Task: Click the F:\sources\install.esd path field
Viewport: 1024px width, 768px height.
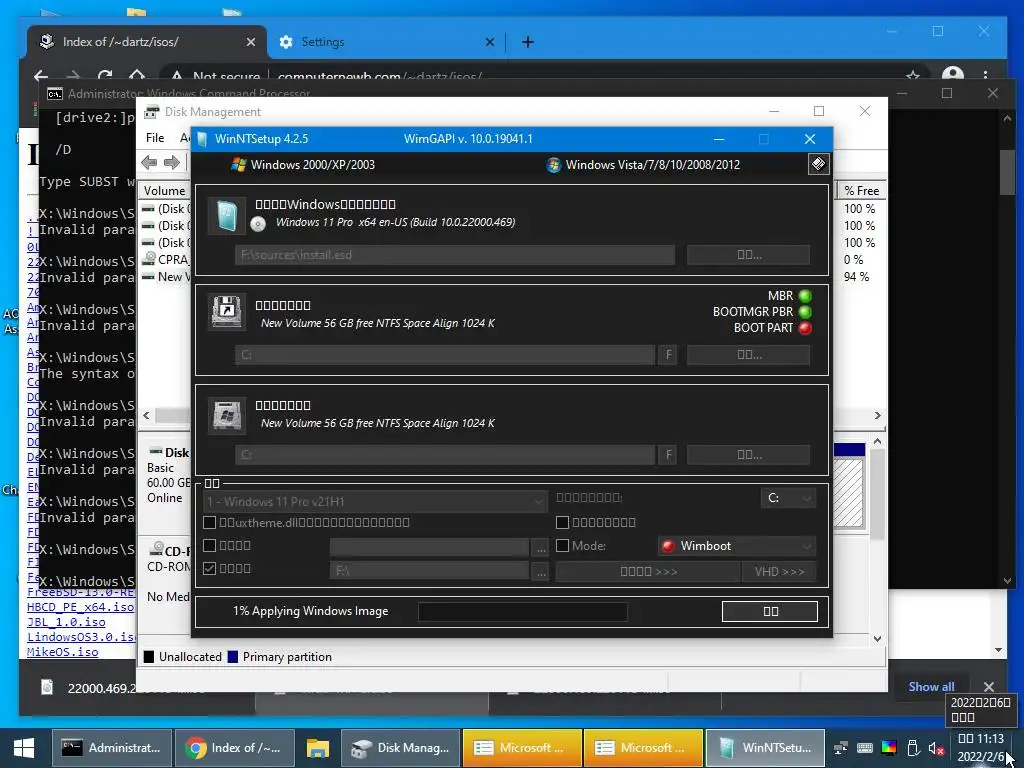Action: click(x=455, y=255)
